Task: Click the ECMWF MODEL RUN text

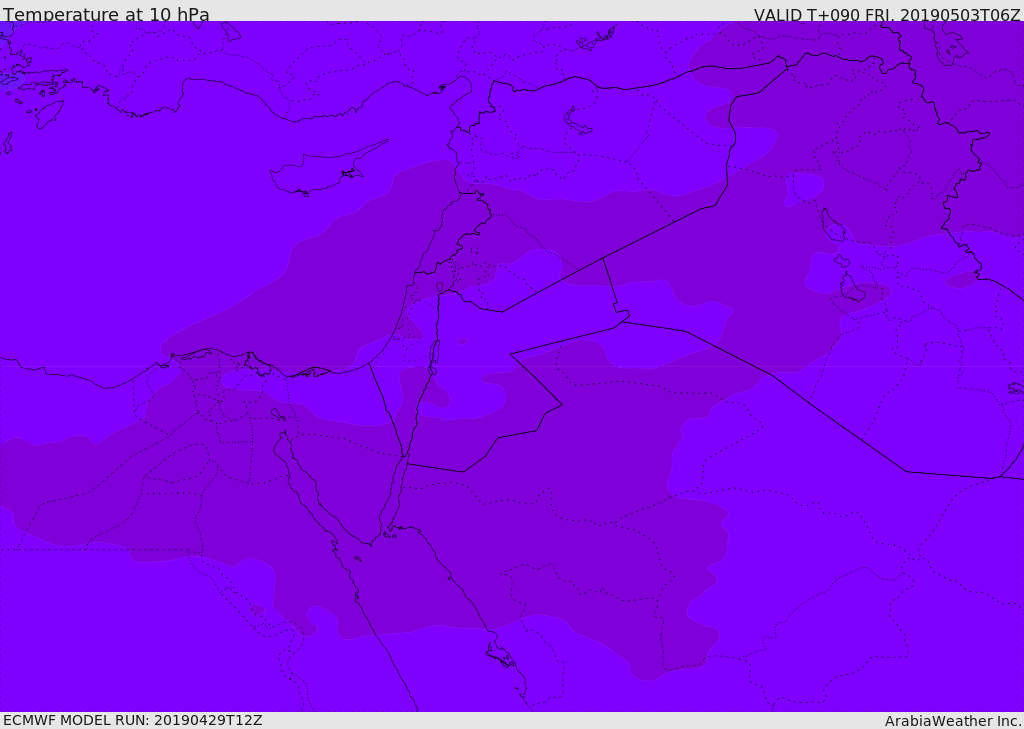Action: pyautogui.click(x=133, y=720)
